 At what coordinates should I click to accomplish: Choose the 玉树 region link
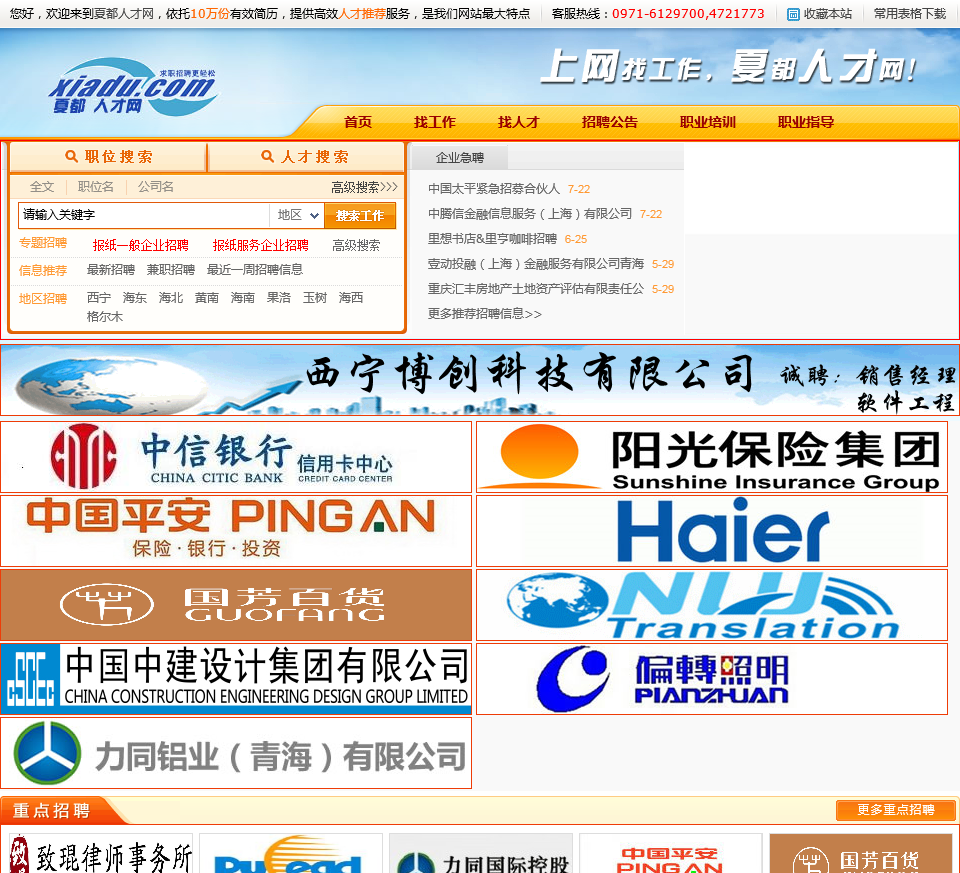[x=315, y=298]
